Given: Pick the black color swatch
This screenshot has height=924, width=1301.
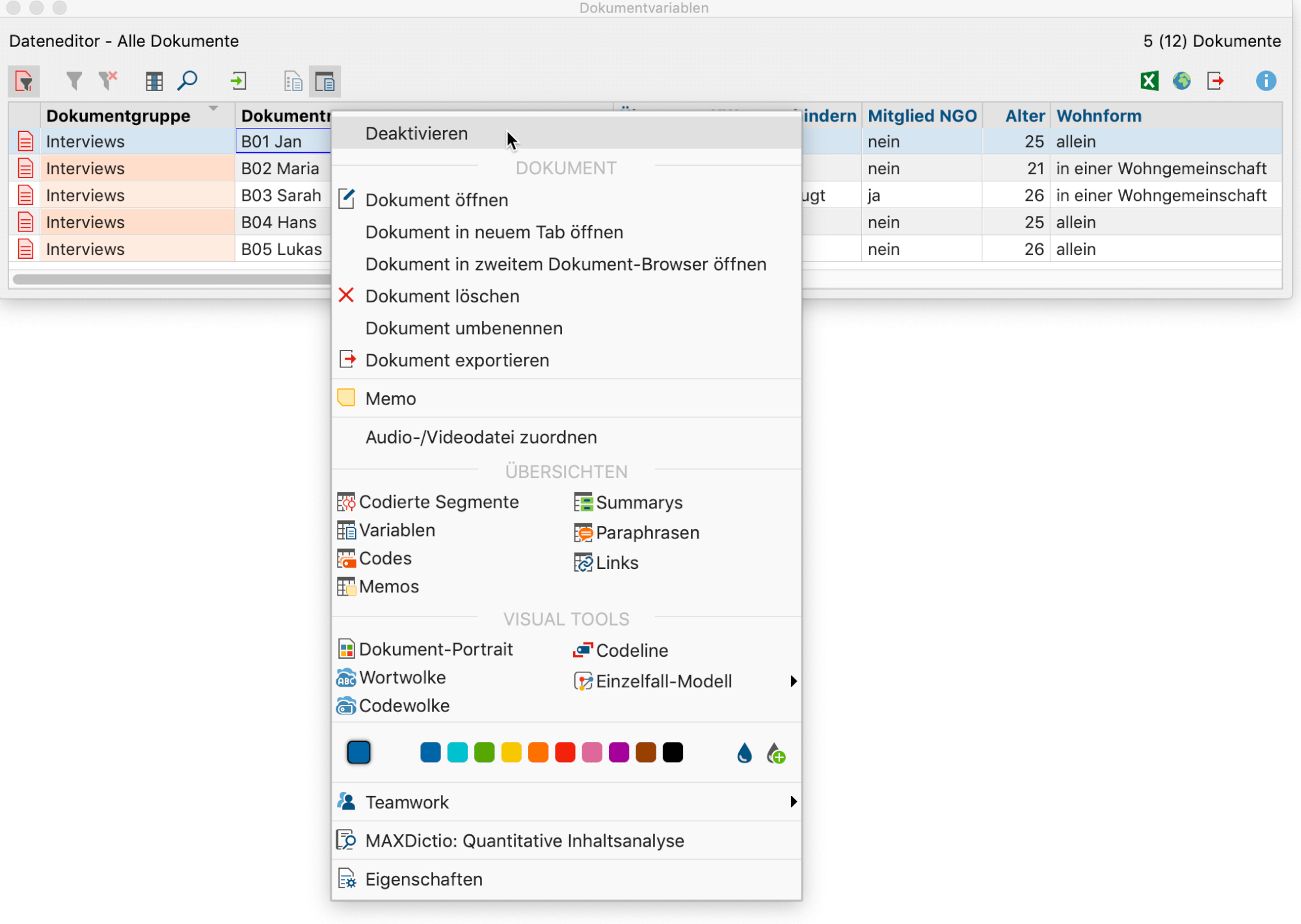Looking at the screenshot, I should coord(673,752).
